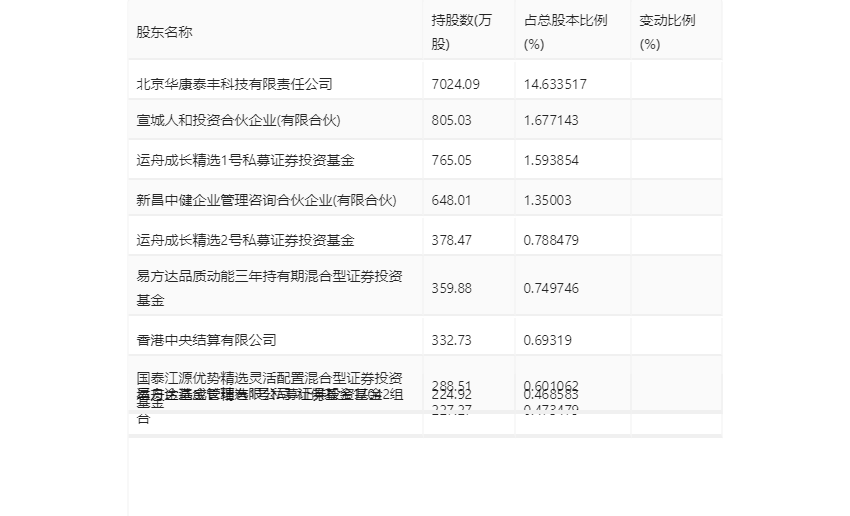
Task: Select the ratio value 1.677143
Action: [x=551, y=120]
